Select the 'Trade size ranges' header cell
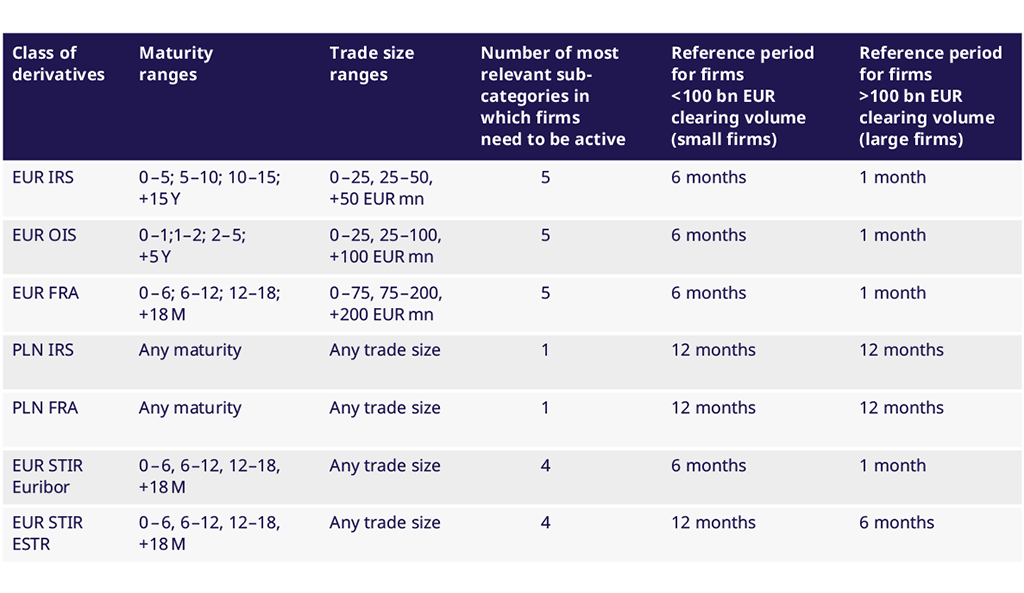 pos(371,63)
